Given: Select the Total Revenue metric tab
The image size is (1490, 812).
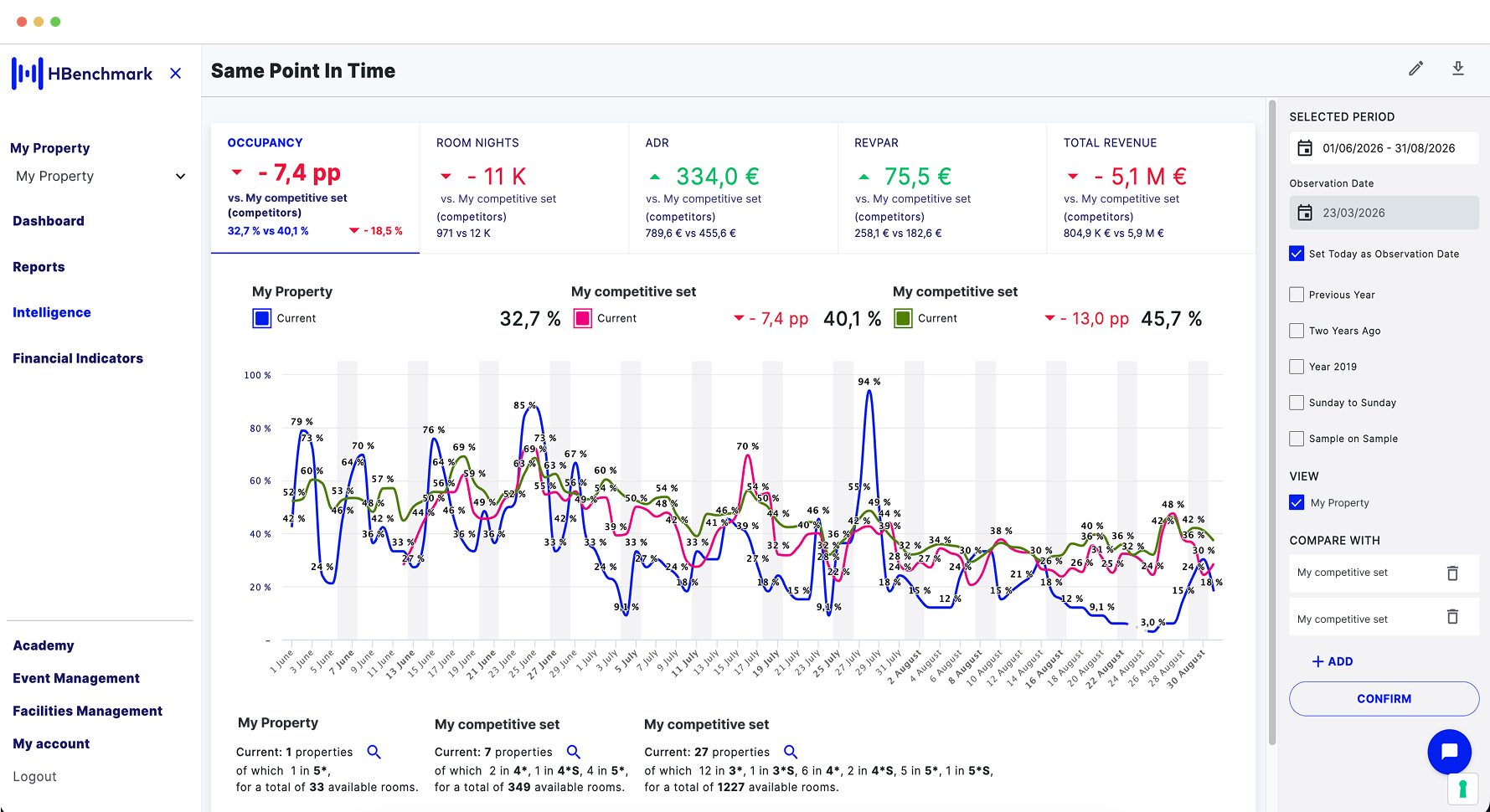Looking at the screenshot, I should (1150, 188).
